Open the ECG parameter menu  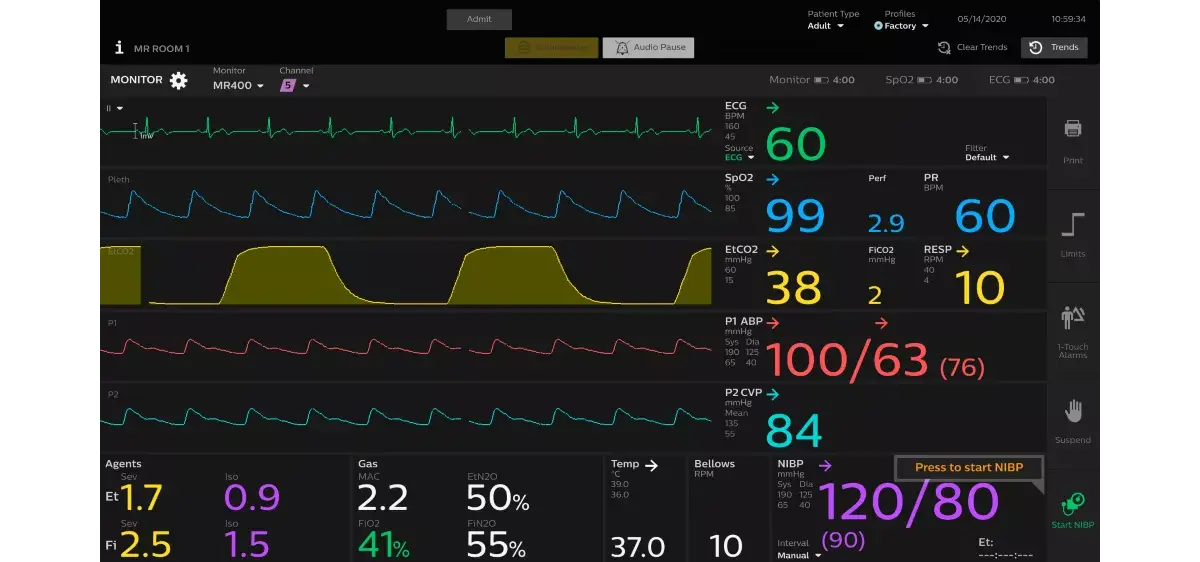pos(735,105)
